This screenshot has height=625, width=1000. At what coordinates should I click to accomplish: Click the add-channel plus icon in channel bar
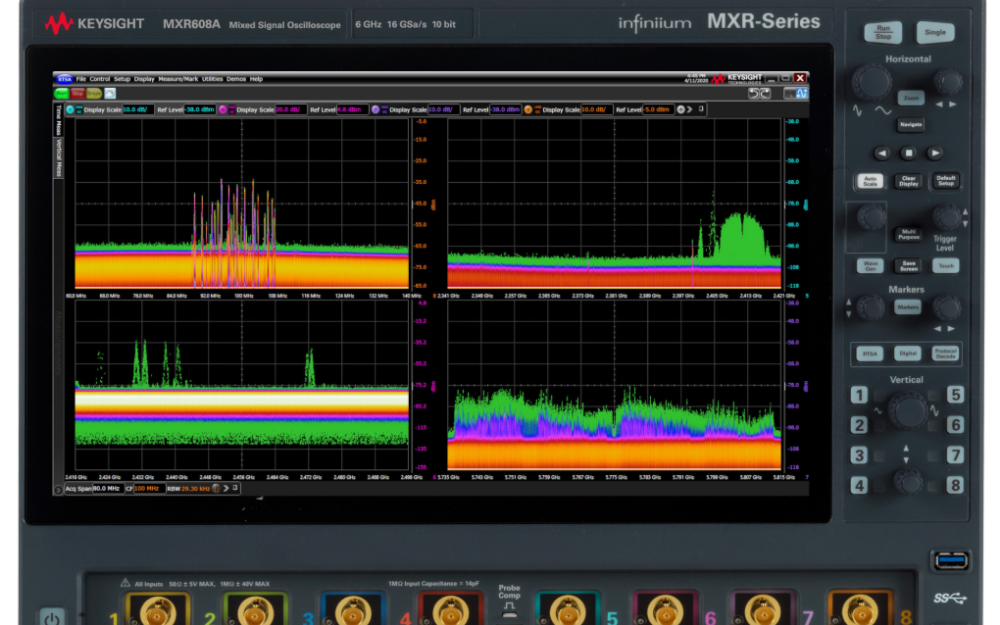pos(680,110)
